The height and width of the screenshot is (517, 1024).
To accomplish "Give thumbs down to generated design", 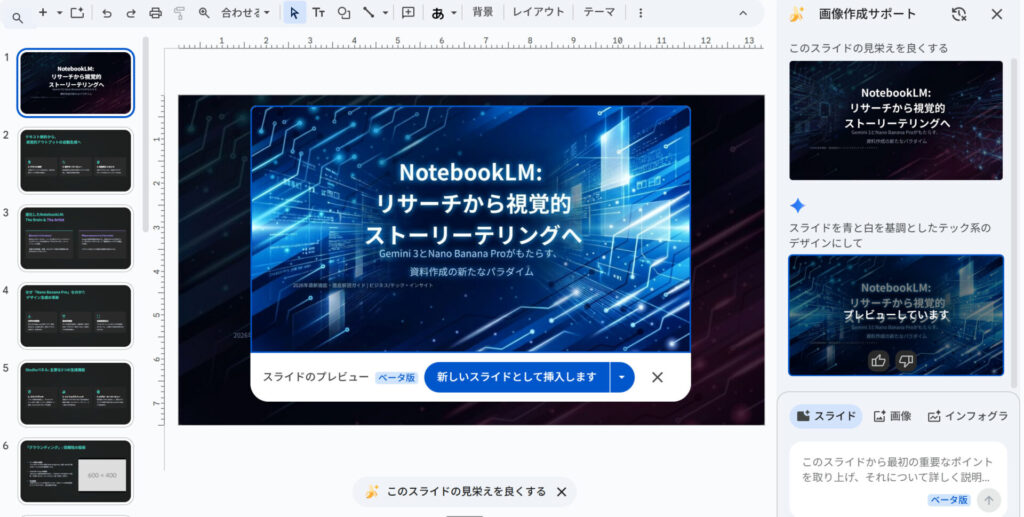I will 906,360.
